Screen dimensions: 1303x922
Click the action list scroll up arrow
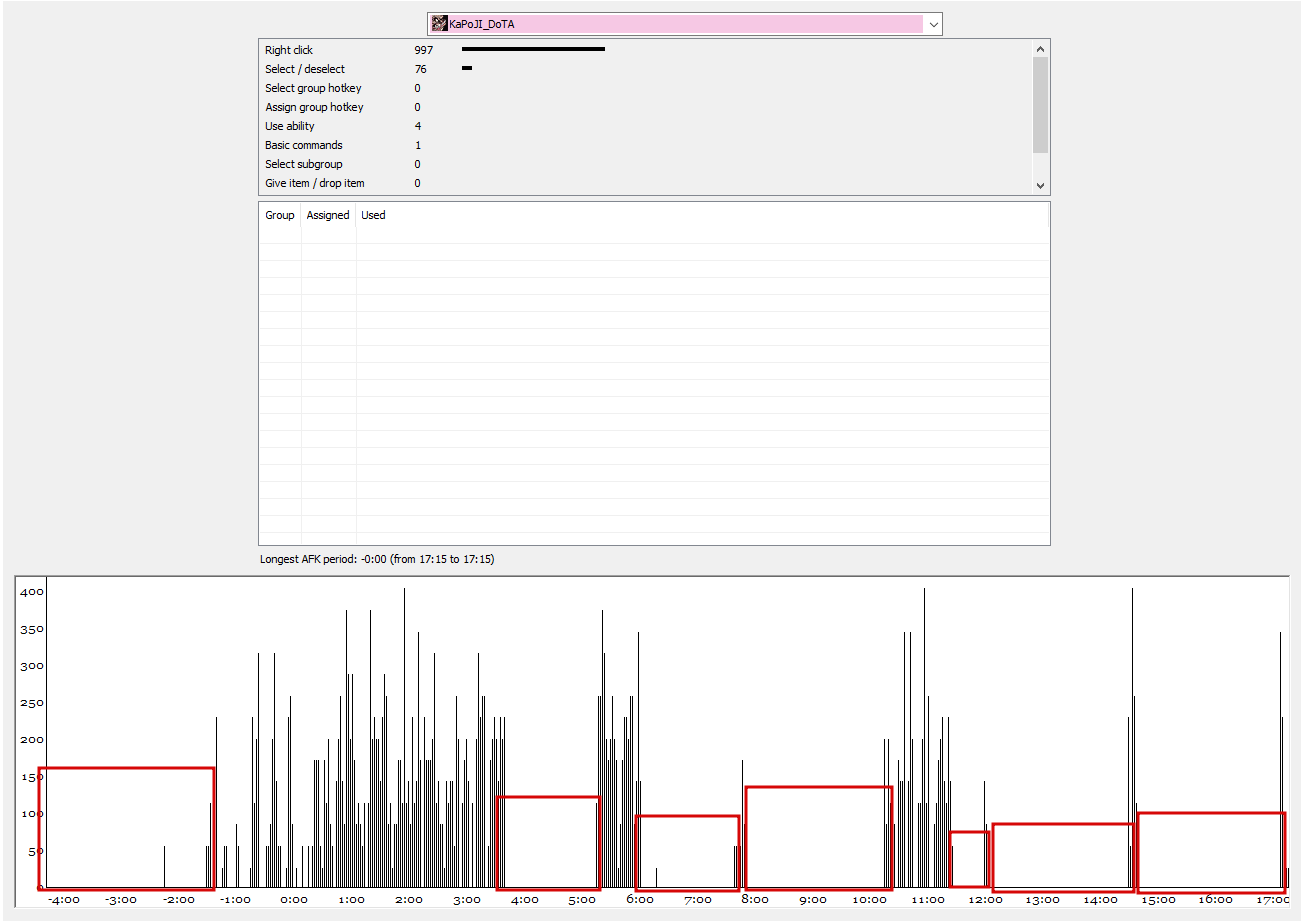[1040, 48]
